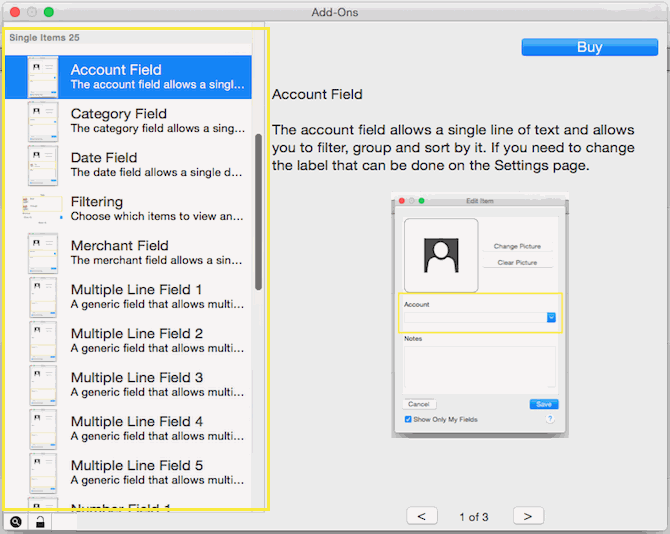Click the Account Field thumbnail icon

(43, 77)
